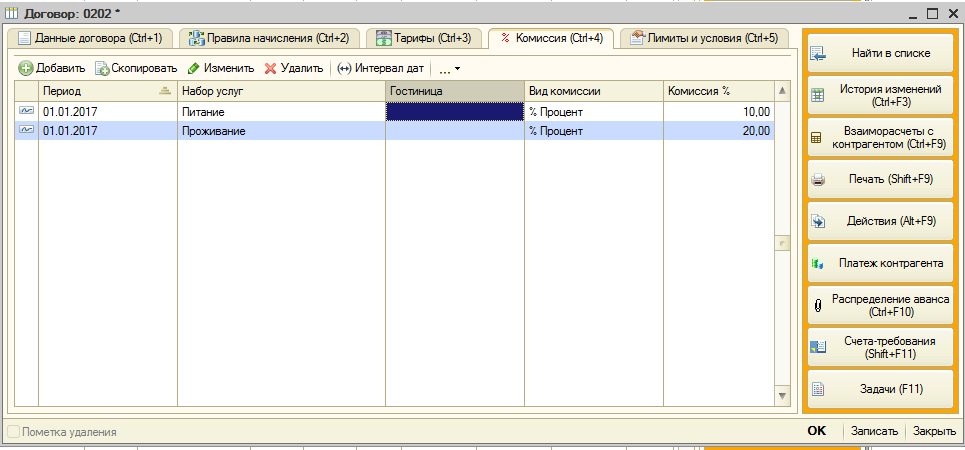Click the Платеж контрагента button
This screenshot has height=450, width=965.
(879, 263)
